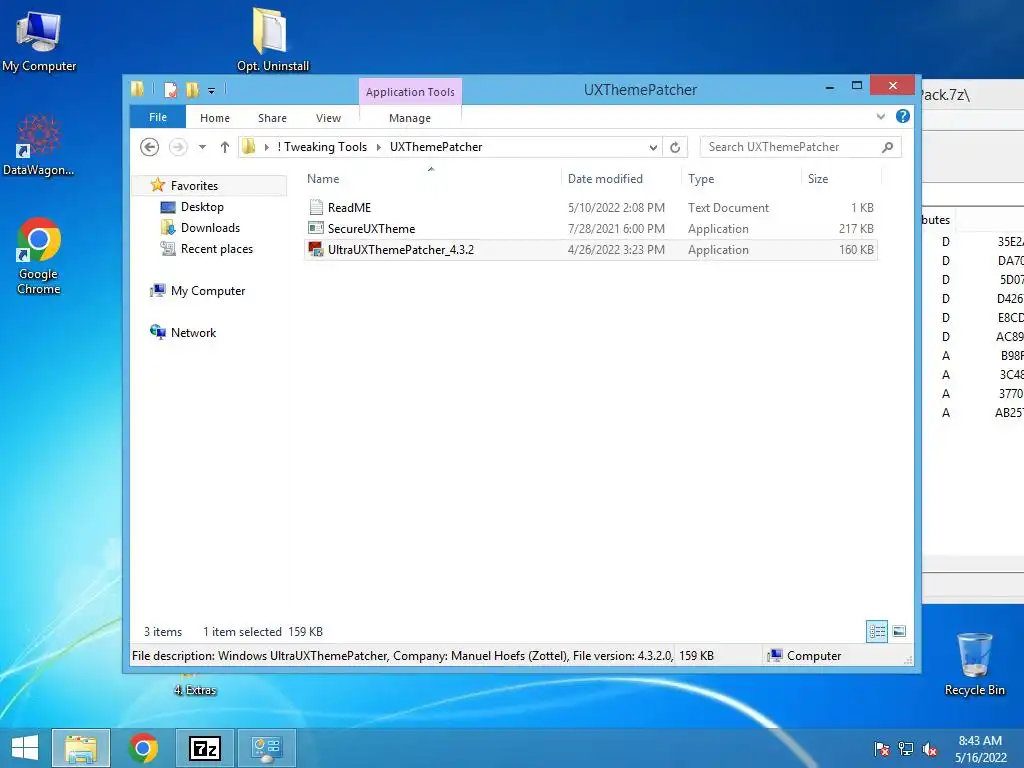Click the Forward navigation arrow
The height and width of the screenshot is (768, 1024).
[x=178, y=147]
